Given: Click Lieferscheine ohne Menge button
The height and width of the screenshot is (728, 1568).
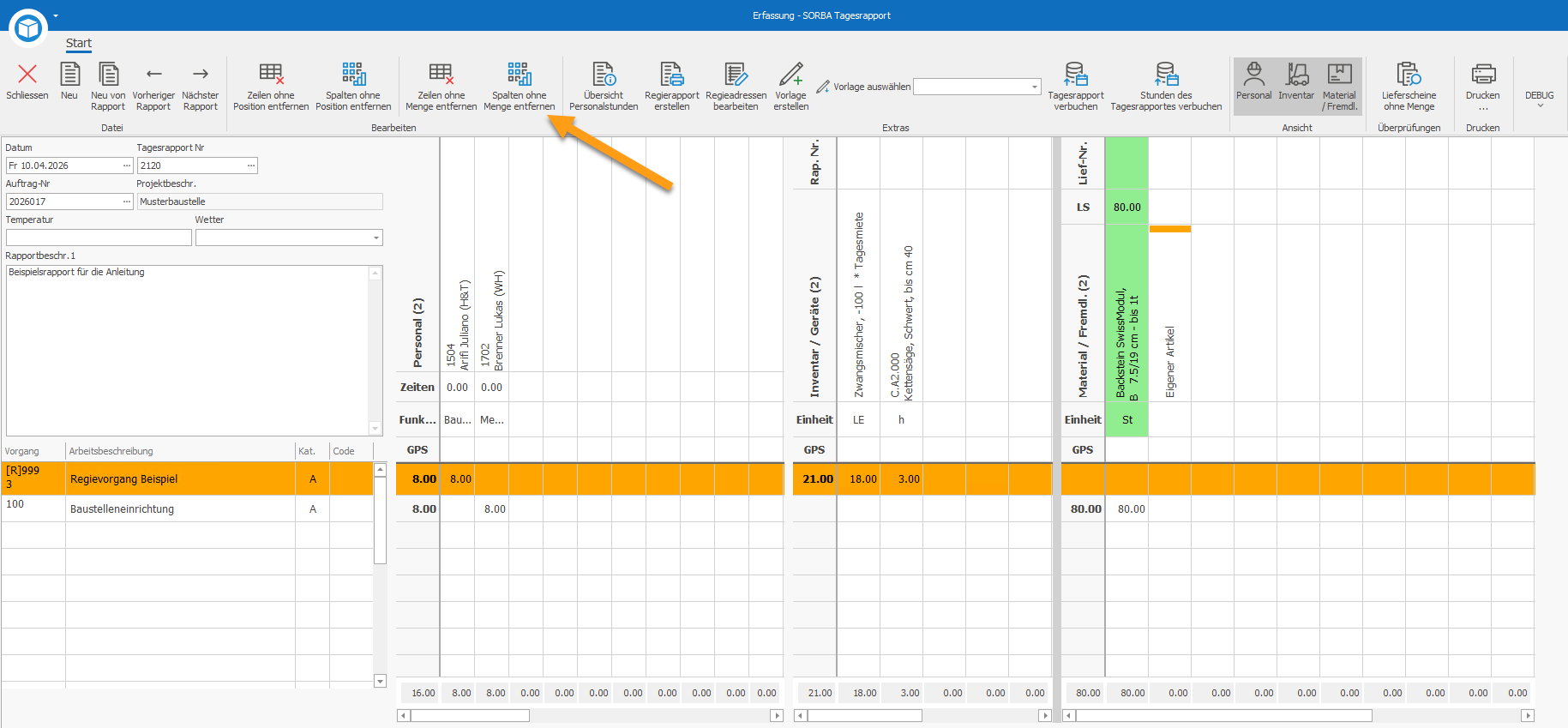Looking at the screenshot, I should (1409, 86).
